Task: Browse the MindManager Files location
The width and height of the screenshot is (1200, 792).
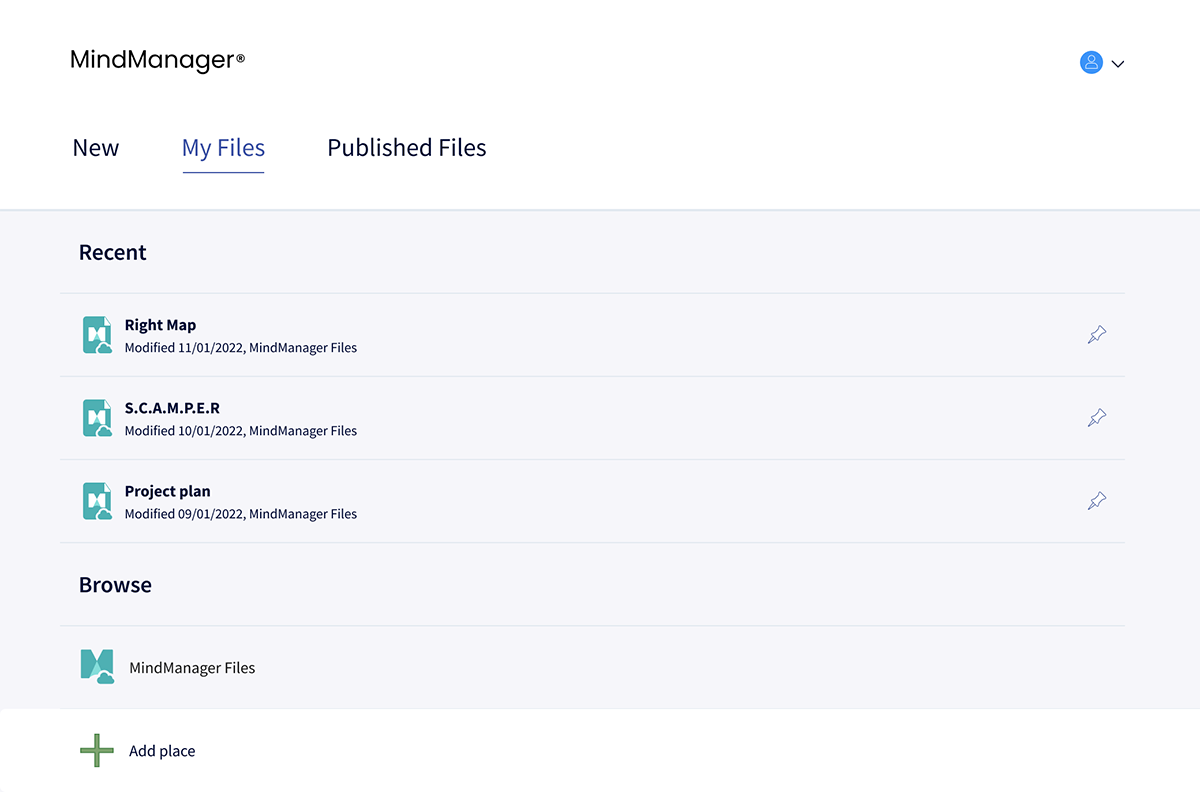Action: (592, 667)
